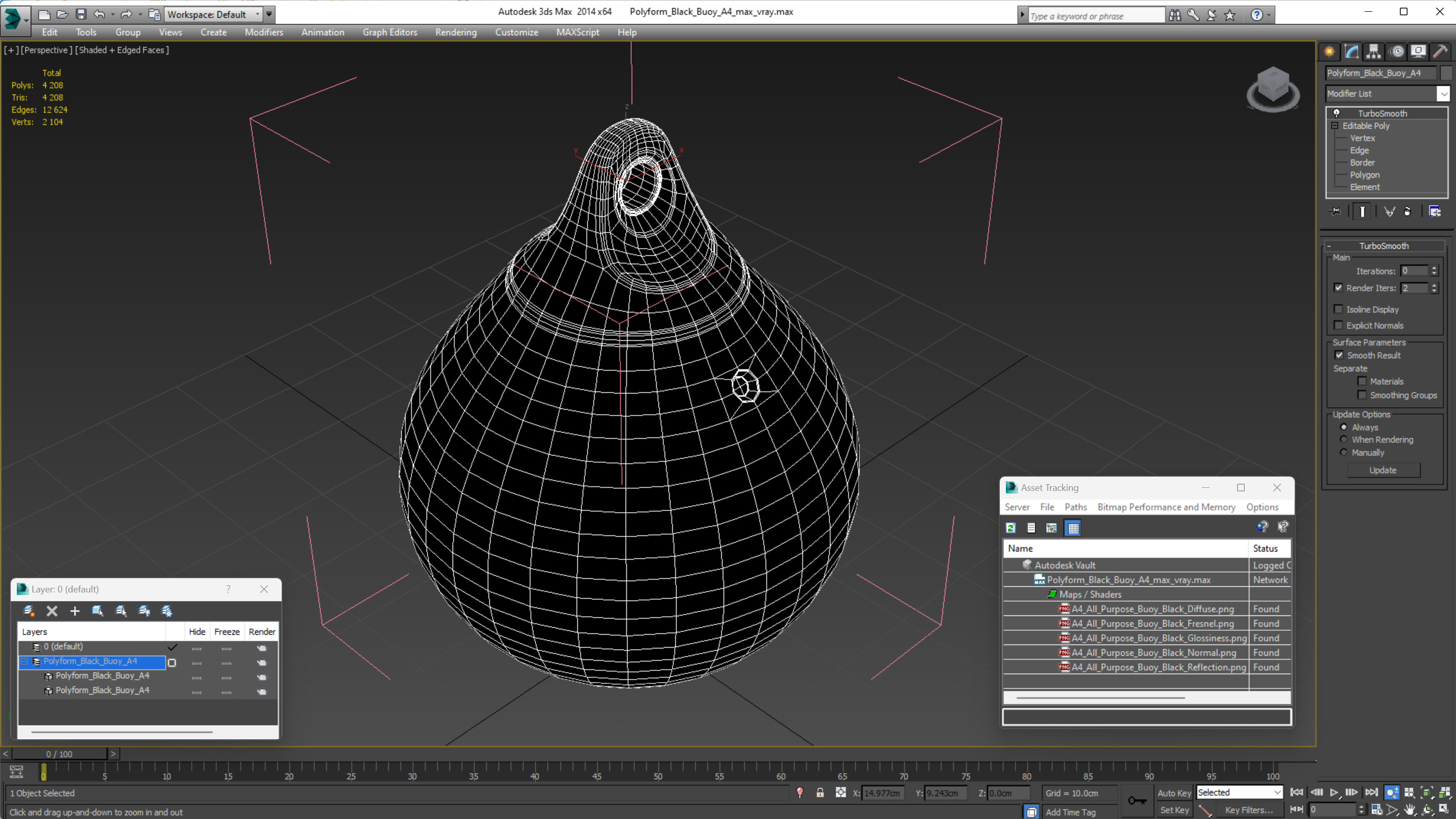Uncheck the Smooth Result checkbox
Screen dimensions: 1456x819
click(x=1339, y=355)
